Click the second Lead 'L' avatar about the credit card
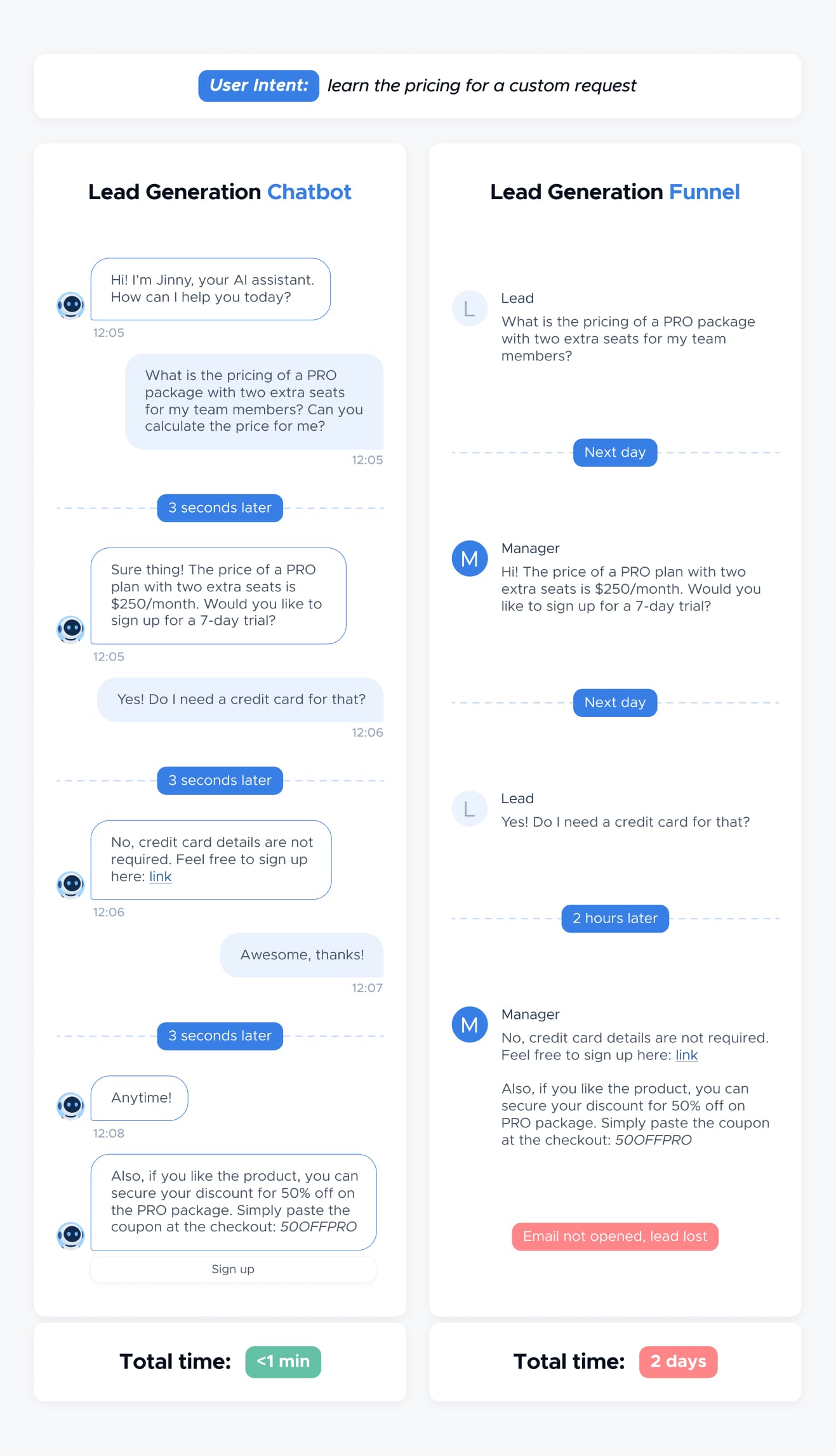836x1456 pixels. [x=469, y=808]
